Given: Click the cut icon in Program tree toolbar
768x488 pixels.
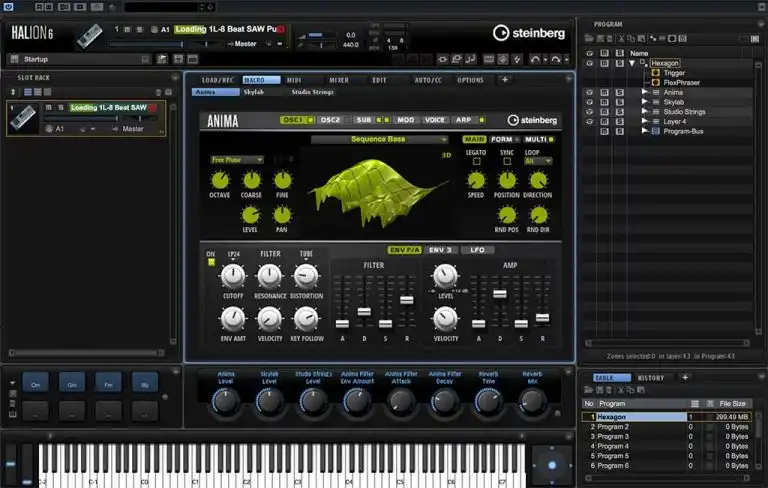Looking at the screenshot, I should 622,38.
